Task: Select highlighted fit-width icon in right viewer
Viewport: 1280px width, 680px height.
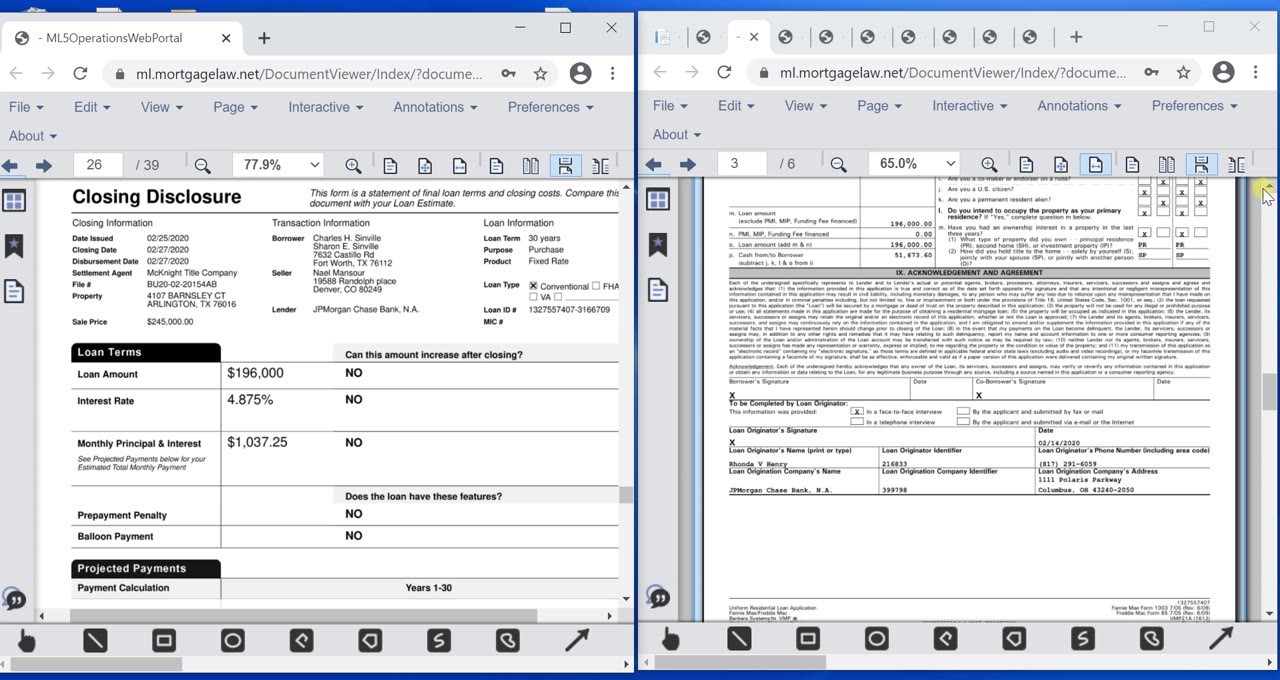Action: coord(1096,165)
